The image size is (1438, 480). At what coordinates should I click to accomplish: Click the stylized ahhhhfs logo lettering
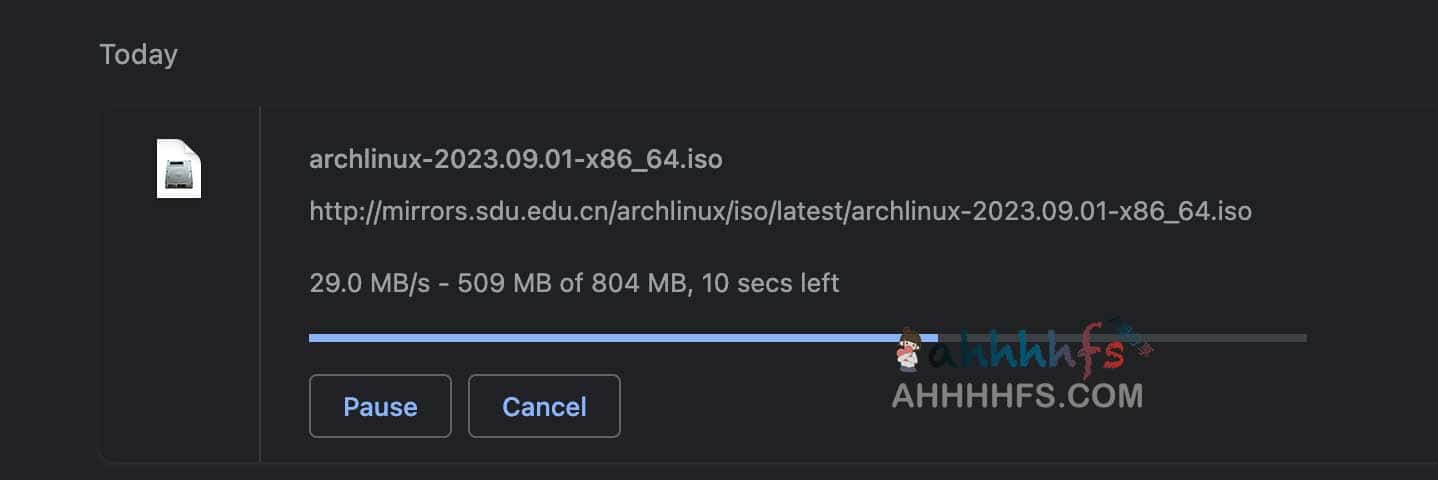click(x=1030, y=350)
